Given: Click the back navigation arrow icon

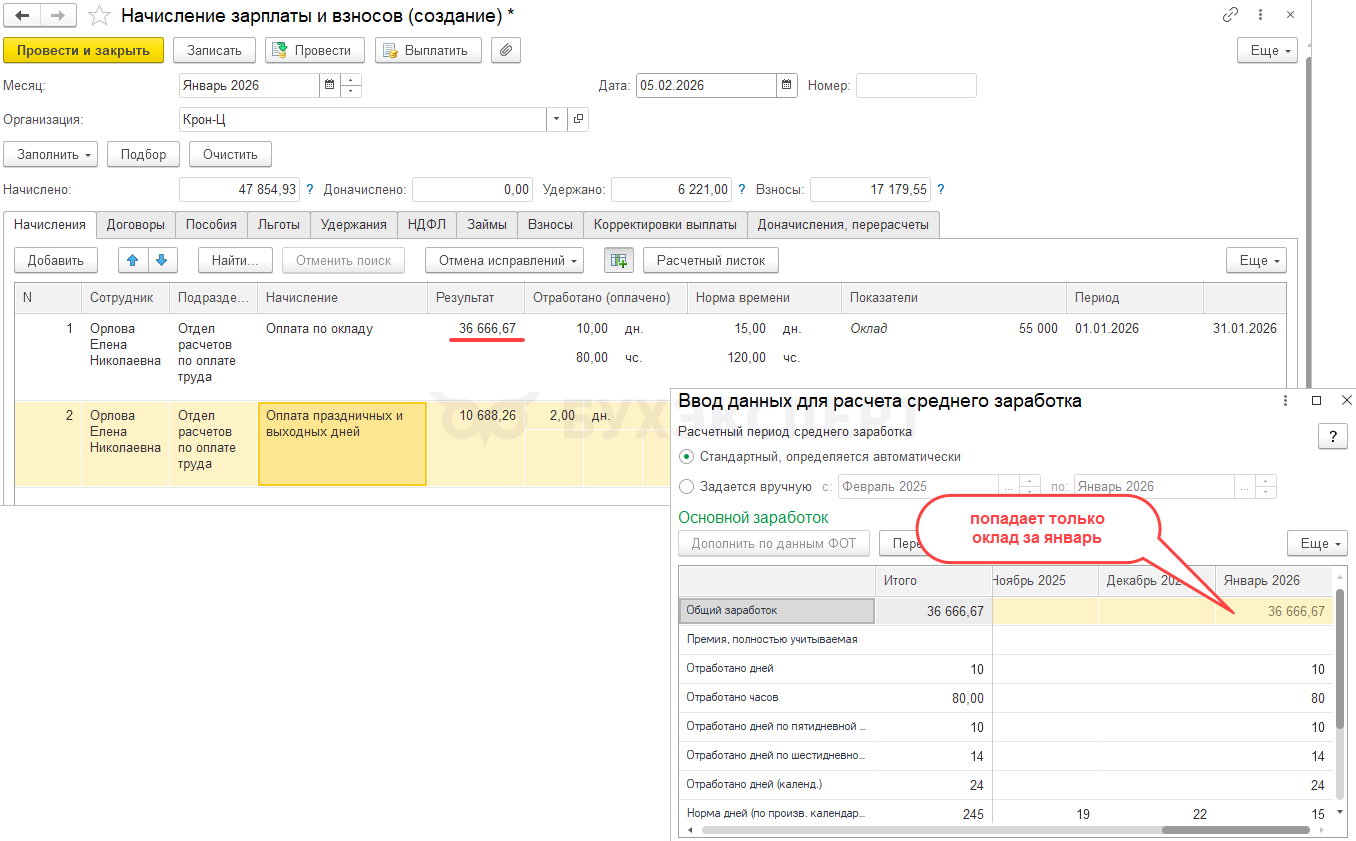Looking at the screenshot, I should [22, 16].
